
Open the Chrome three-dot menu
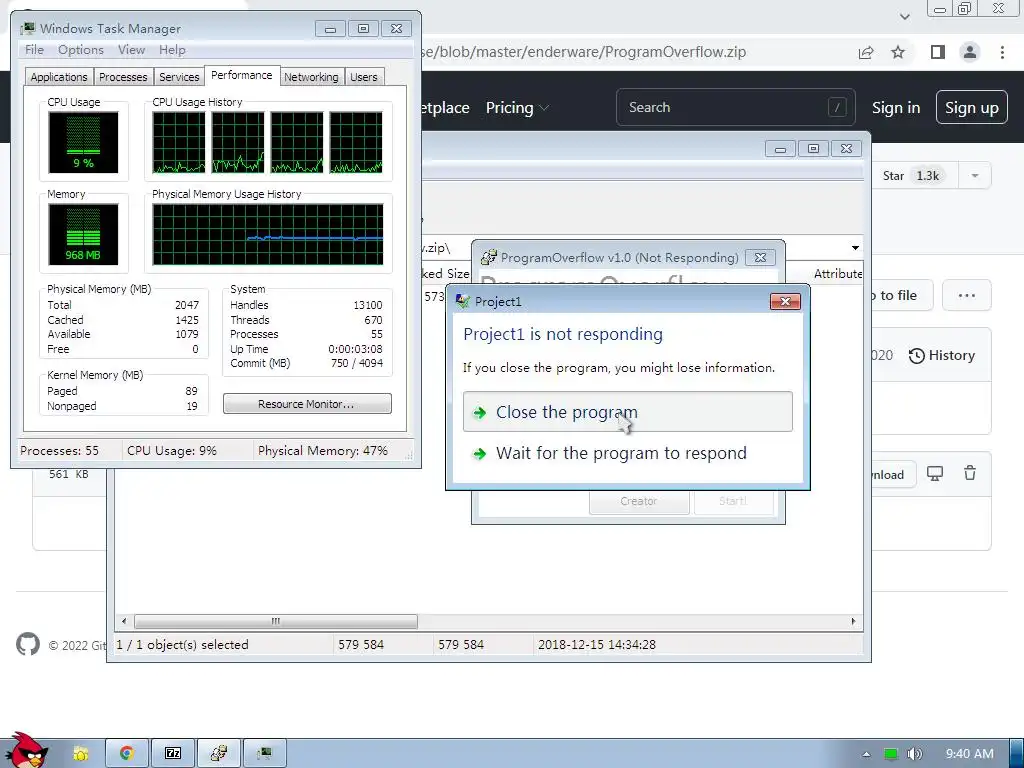pos(1002,52)
